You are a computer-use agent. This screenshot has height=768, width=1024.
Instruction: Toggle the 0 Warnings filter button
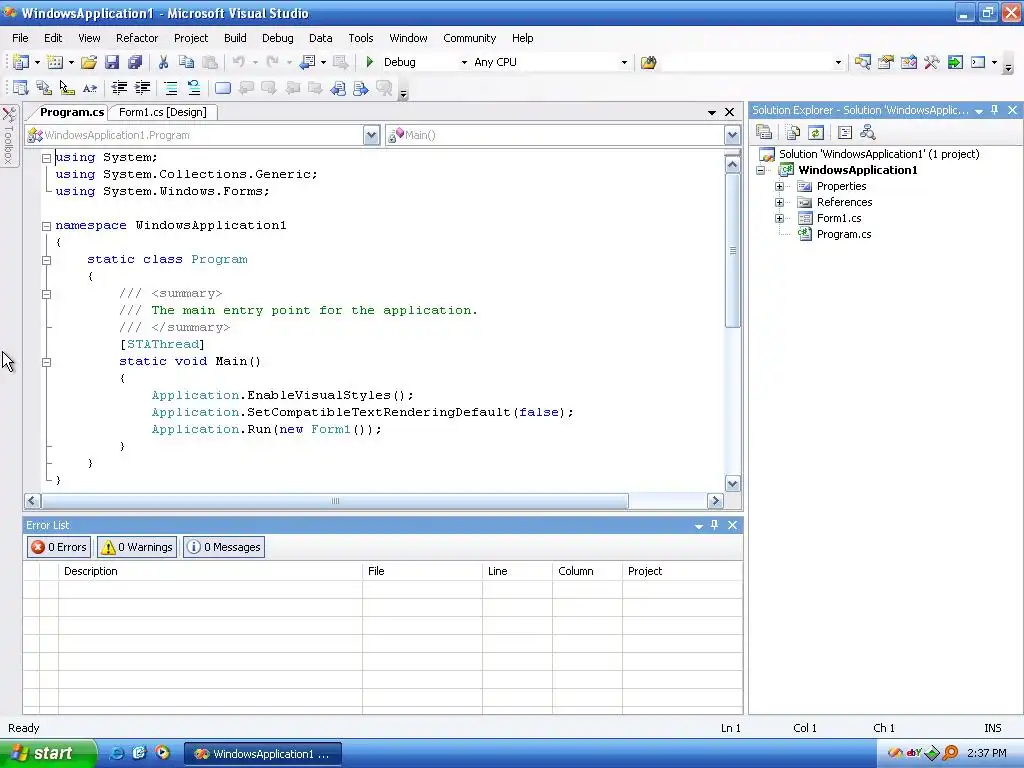coord(137,547)
